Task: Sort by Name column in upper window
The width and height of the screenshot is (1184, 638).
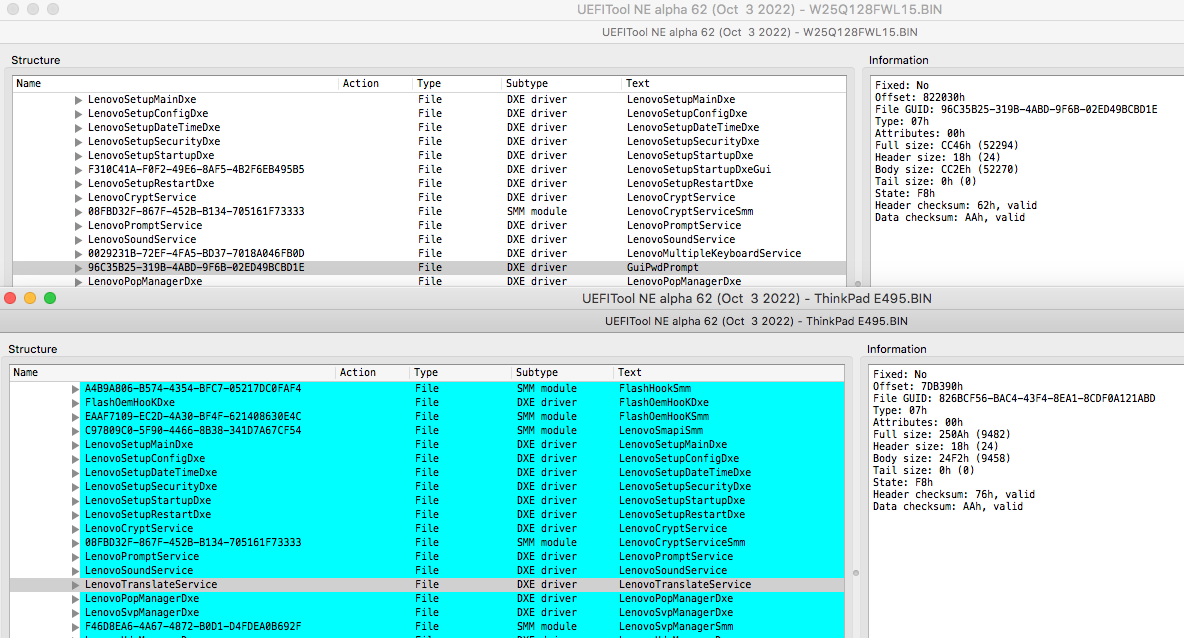Action: point(175,84)
